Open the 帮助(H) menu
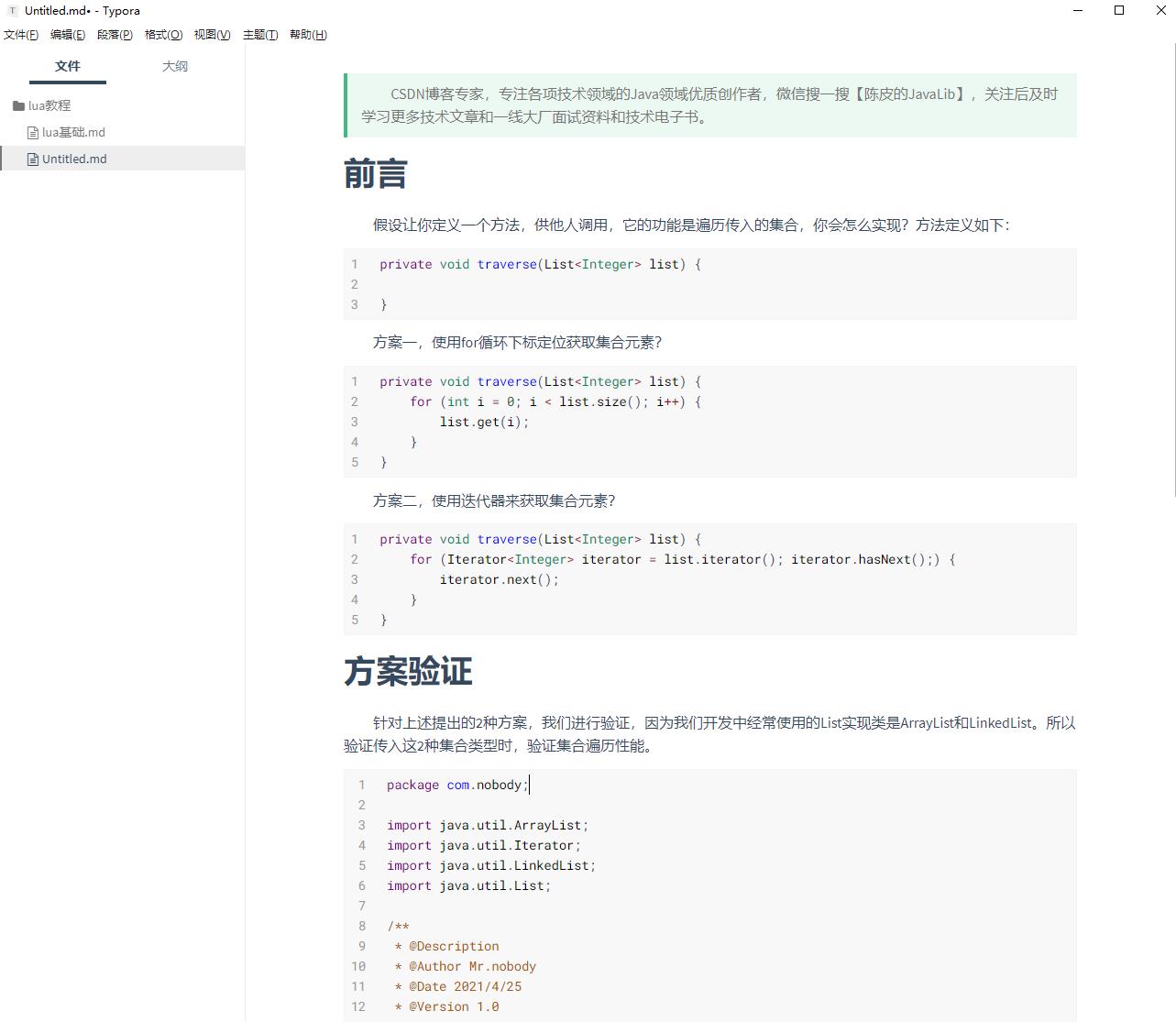This screenshot has height=1022, width=1176. tap(308, 35)
